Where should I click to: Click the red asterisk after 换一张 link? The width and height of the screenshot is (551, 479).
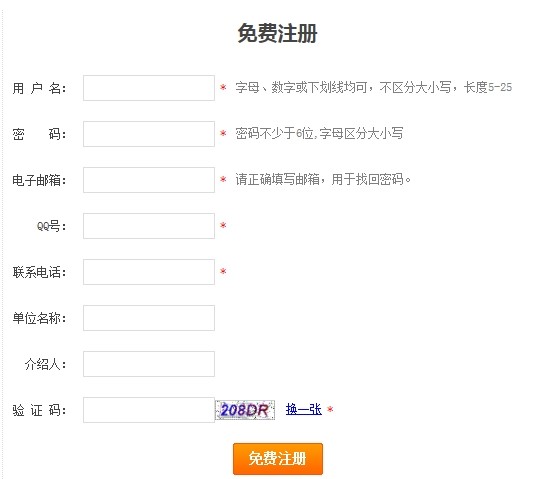[330, 409]
